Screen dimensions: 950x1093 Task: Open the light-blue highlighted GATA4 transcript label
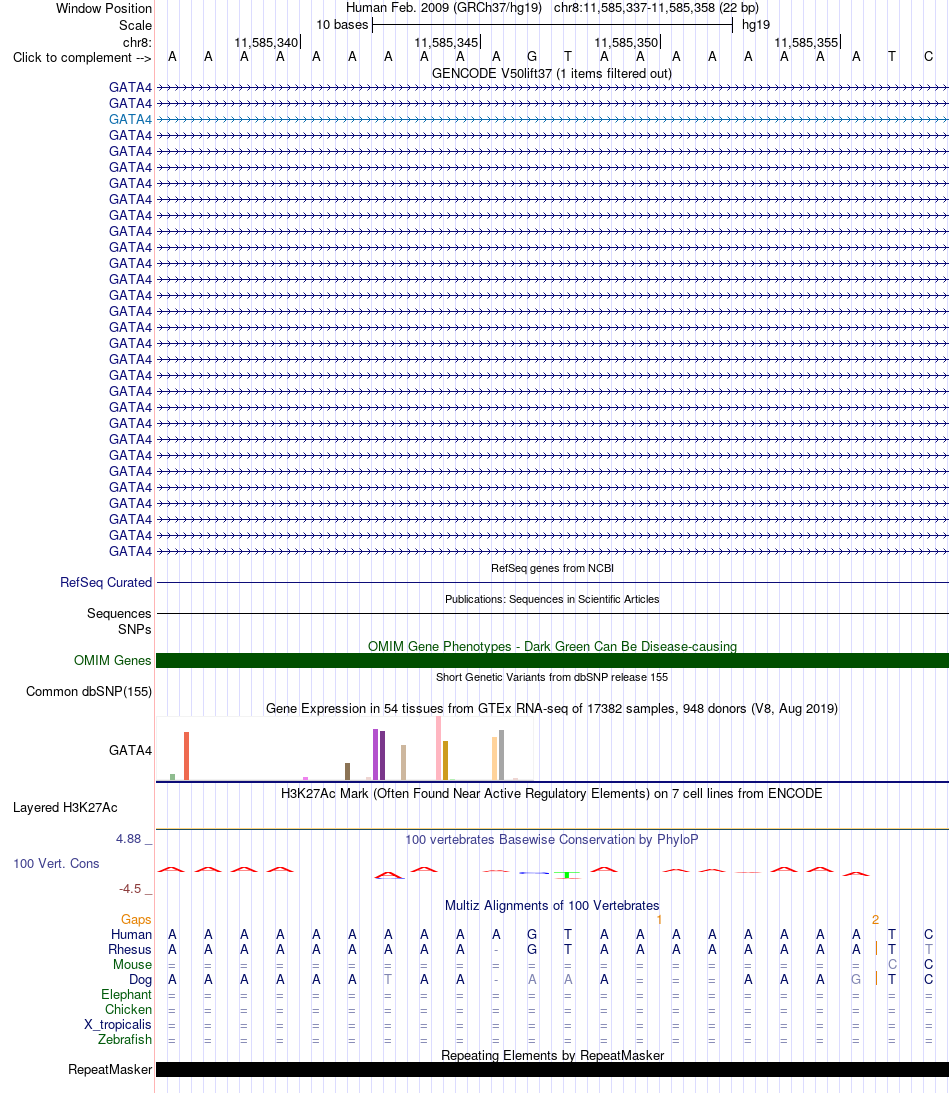(130, 119)
